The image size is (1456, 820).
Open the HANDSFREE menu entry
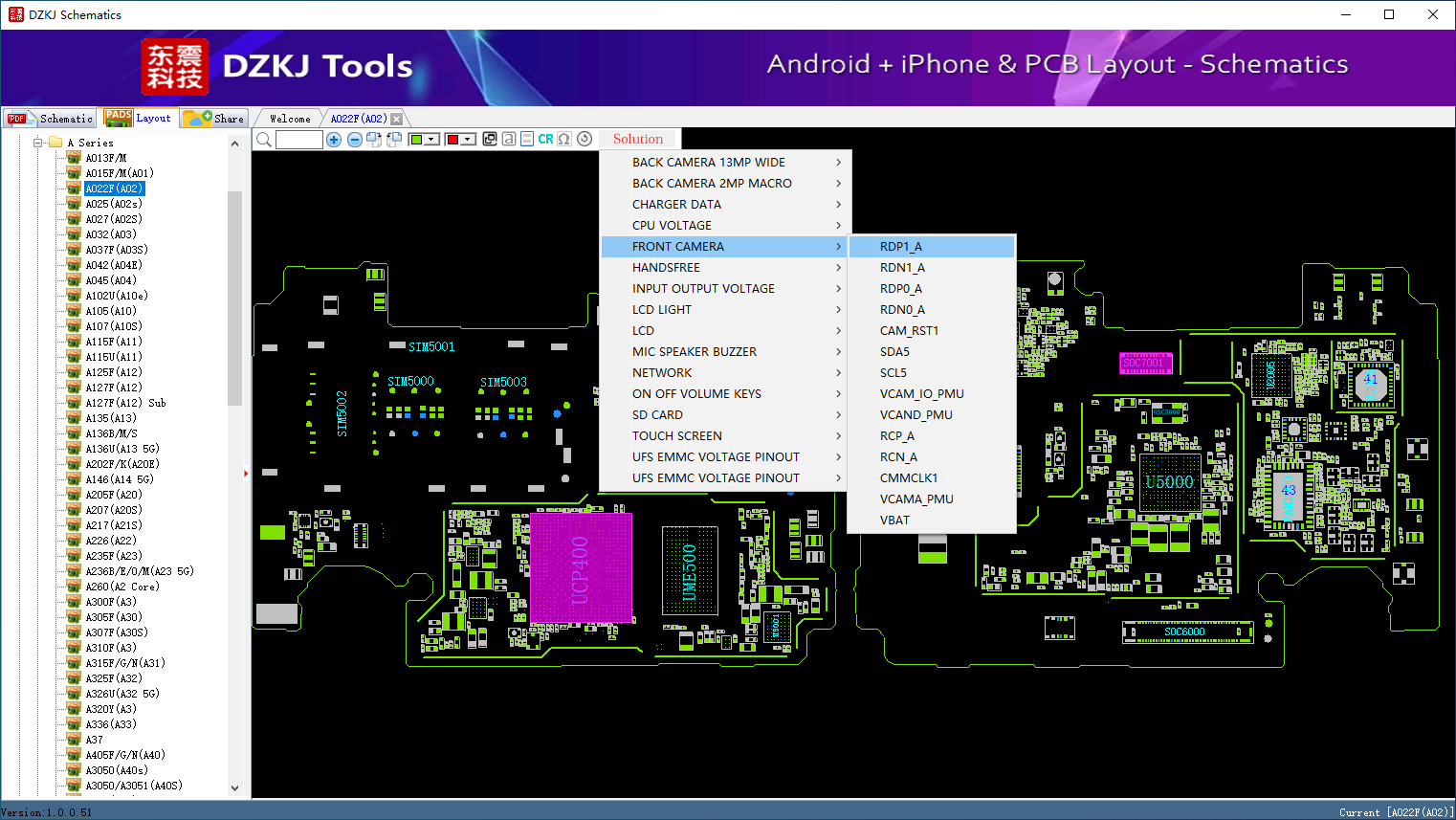point(724,268)
